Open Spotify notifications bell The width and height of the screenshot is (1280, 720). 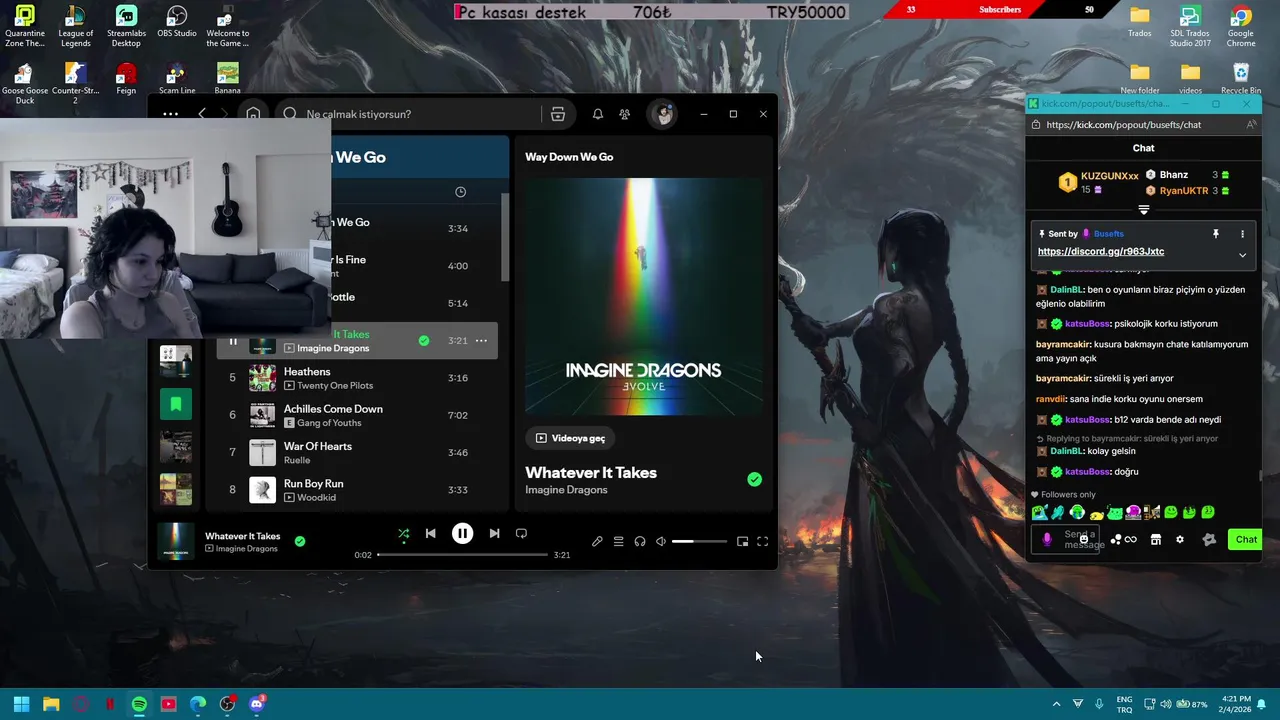pos(597,114)
